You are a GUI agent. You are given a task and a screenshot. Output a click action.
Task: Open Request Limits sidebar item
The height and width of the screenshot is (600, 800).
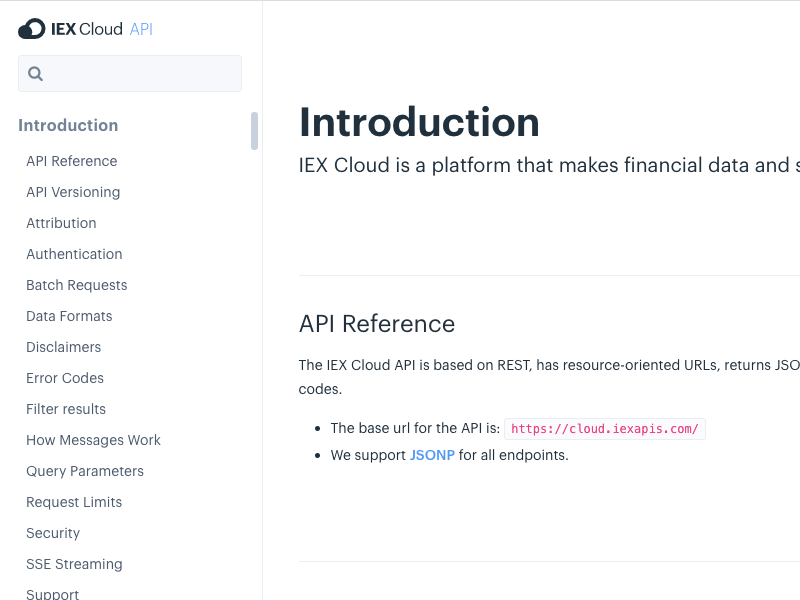tap(74, 502)
